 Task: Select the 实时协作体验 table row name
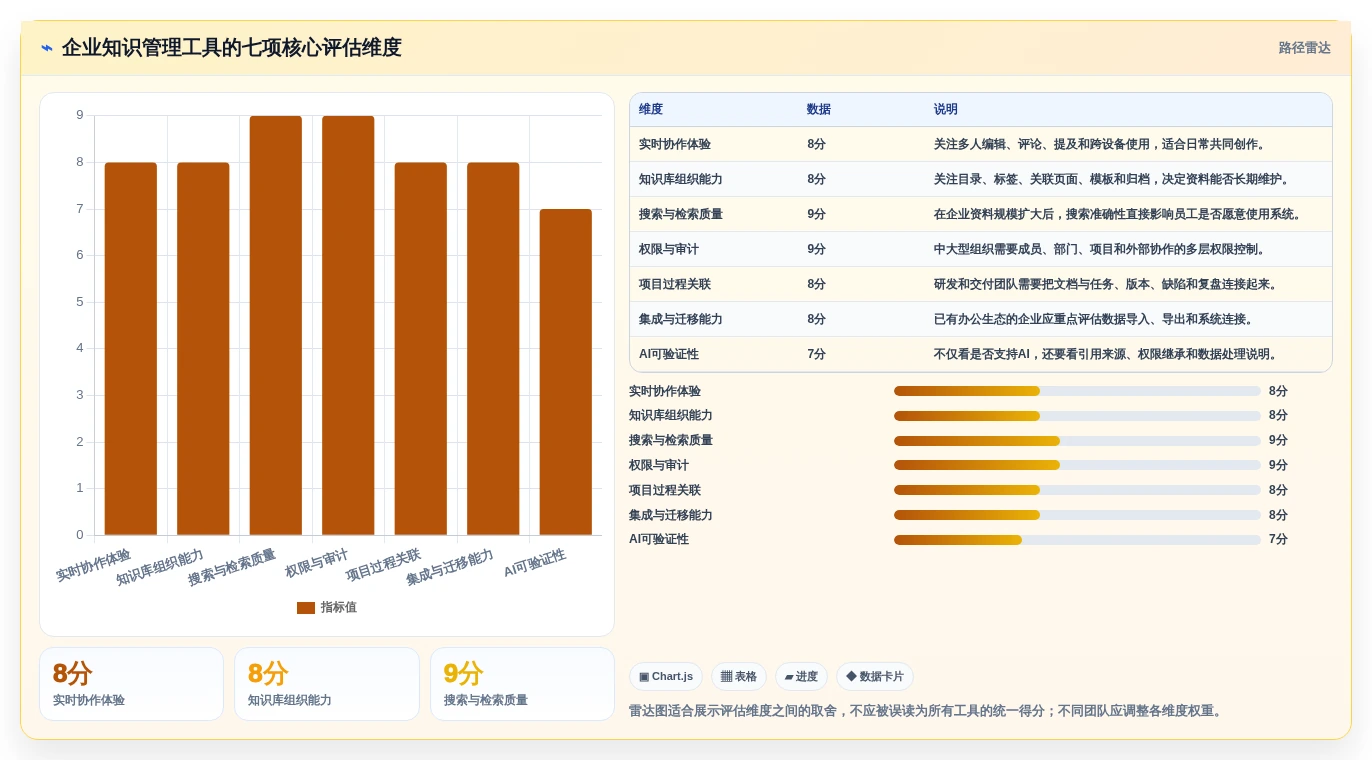click(675, 144)
